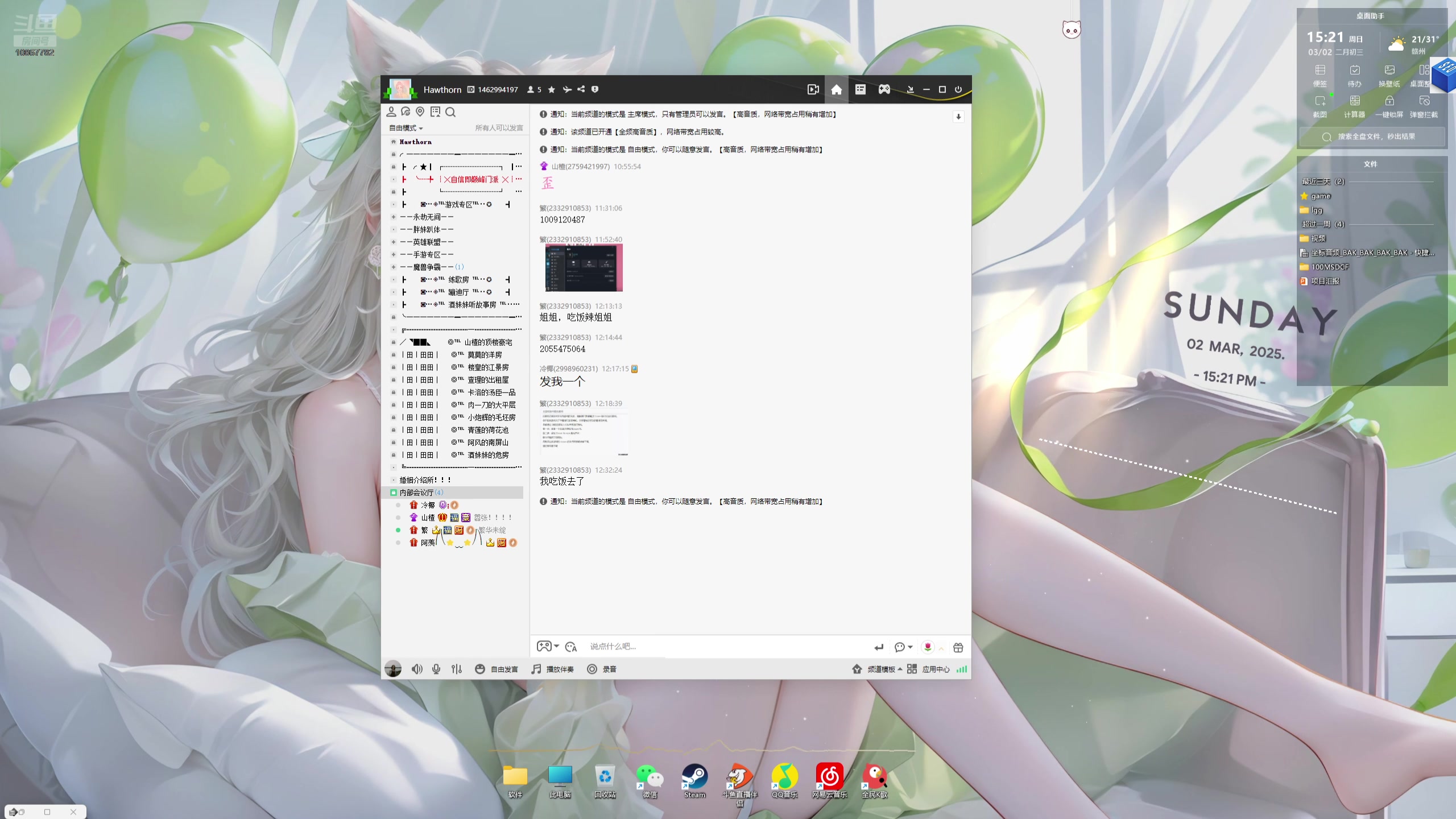
Task: Open the document image thumbnail at 12:18:39
Action: pyautogui.click(x=584, y=432)
